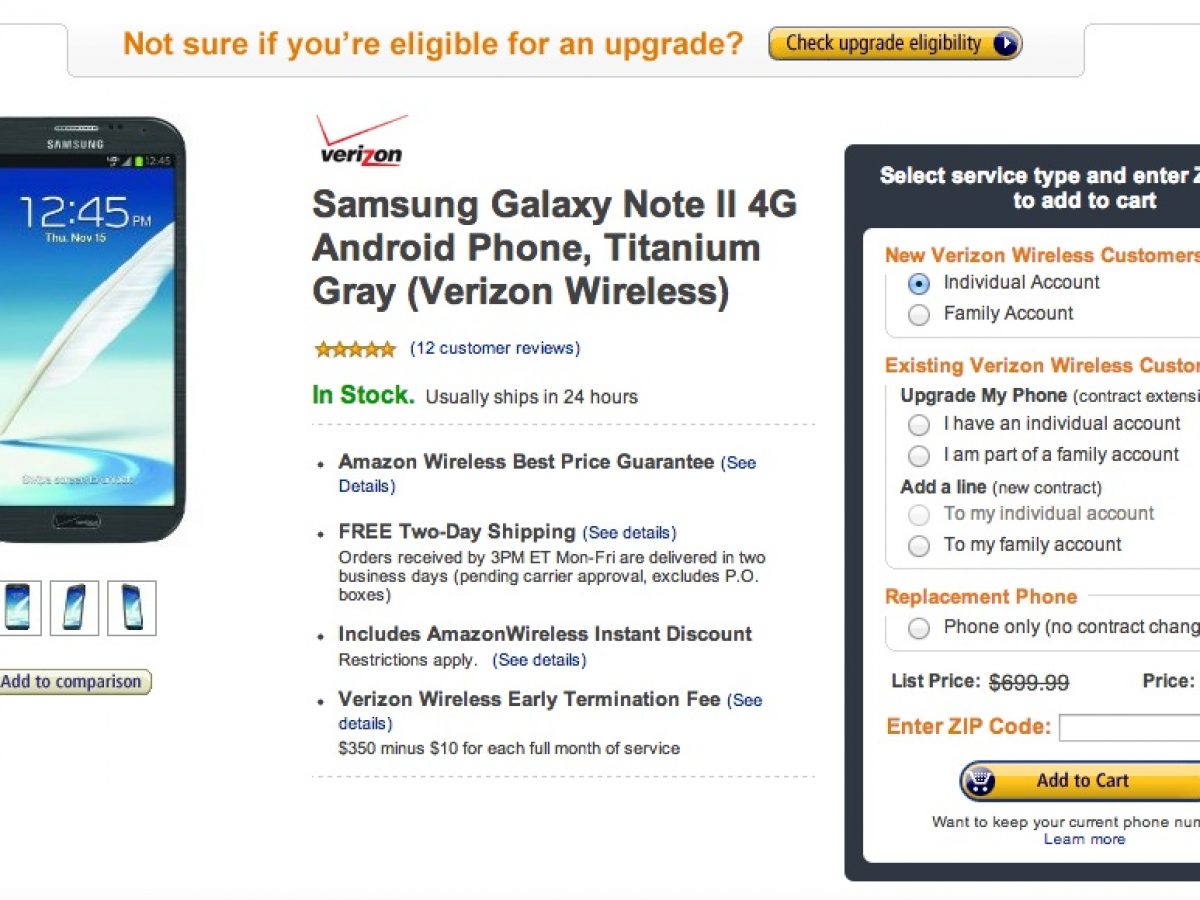
Task: Click the Enter ZIP Code field
Action: (x=1130, y=727)
